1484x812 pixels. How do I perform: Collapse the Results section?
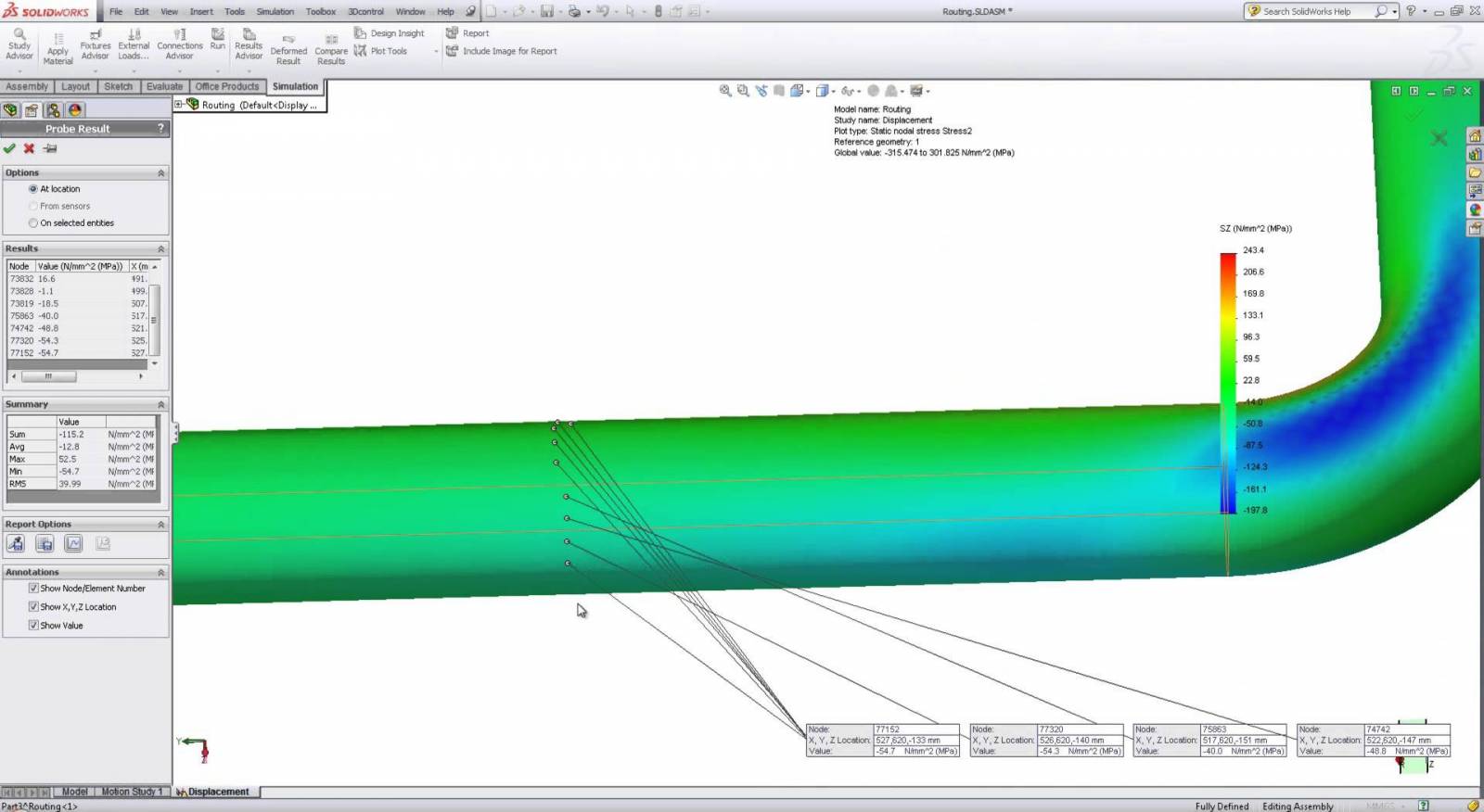tap(160, 249)
